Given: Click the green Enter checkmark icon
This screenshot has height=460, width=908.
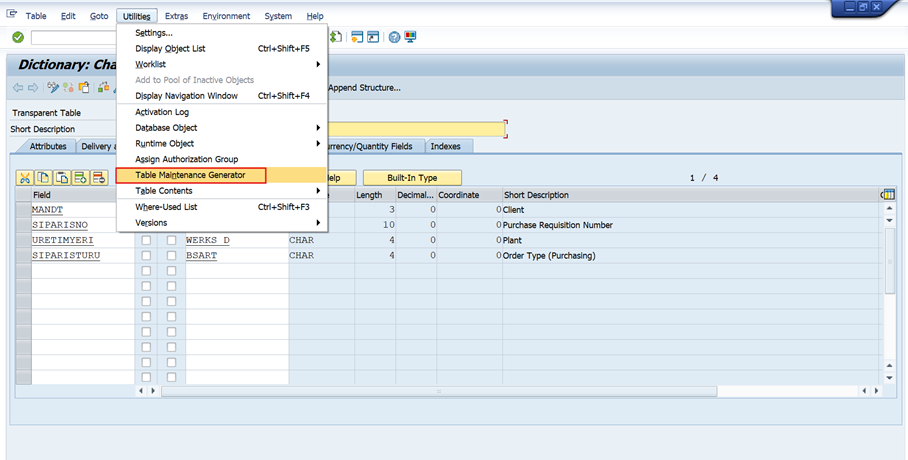Looking at the screenshot, I should pos(18,37).
